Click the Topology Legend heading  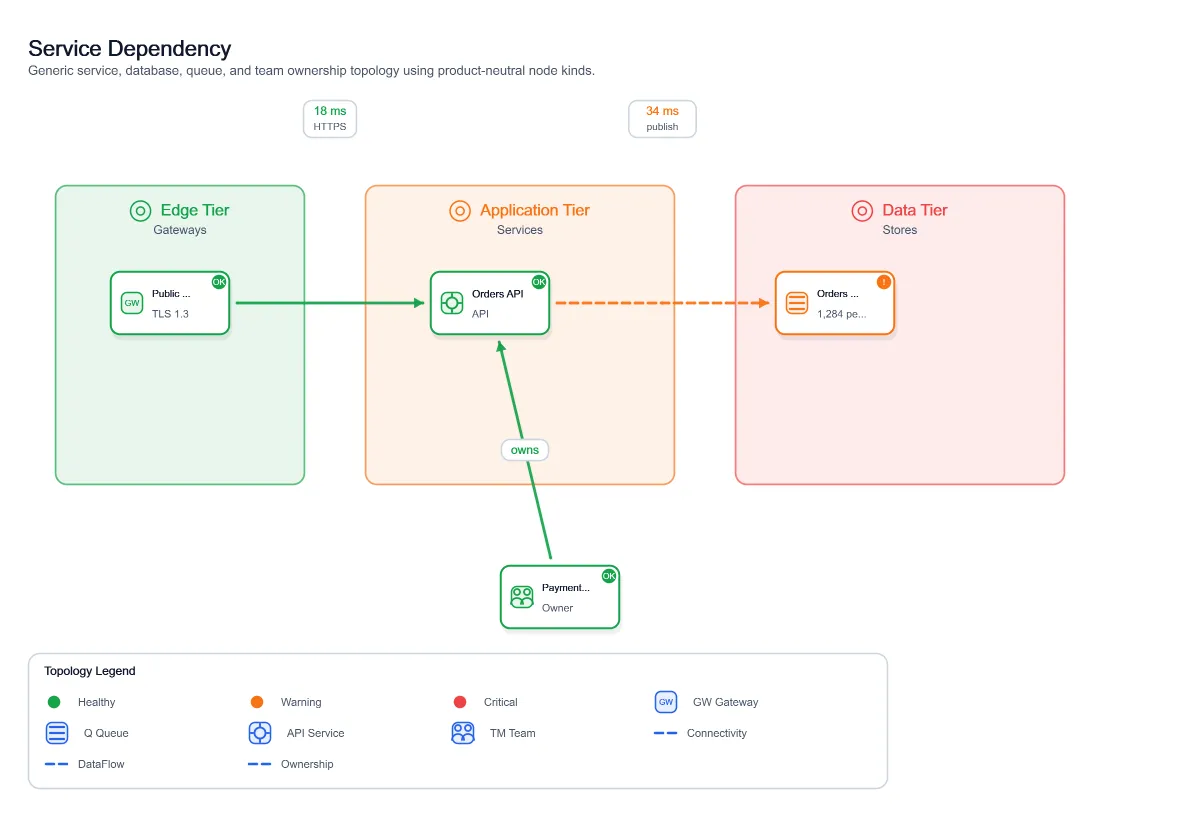click(x=90, y=671)
